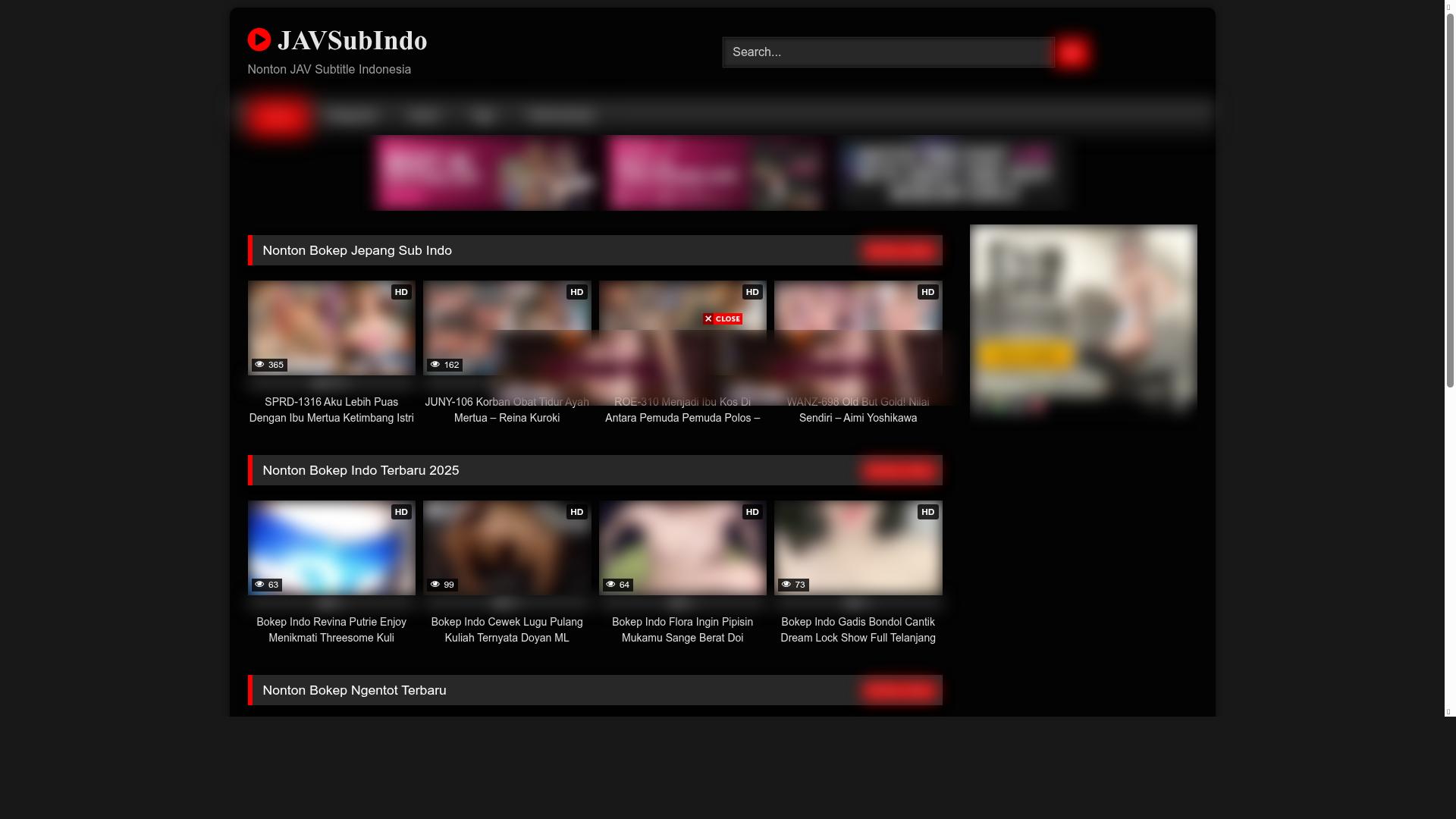Select the red active tab in the navigation bar

point(278,115)
